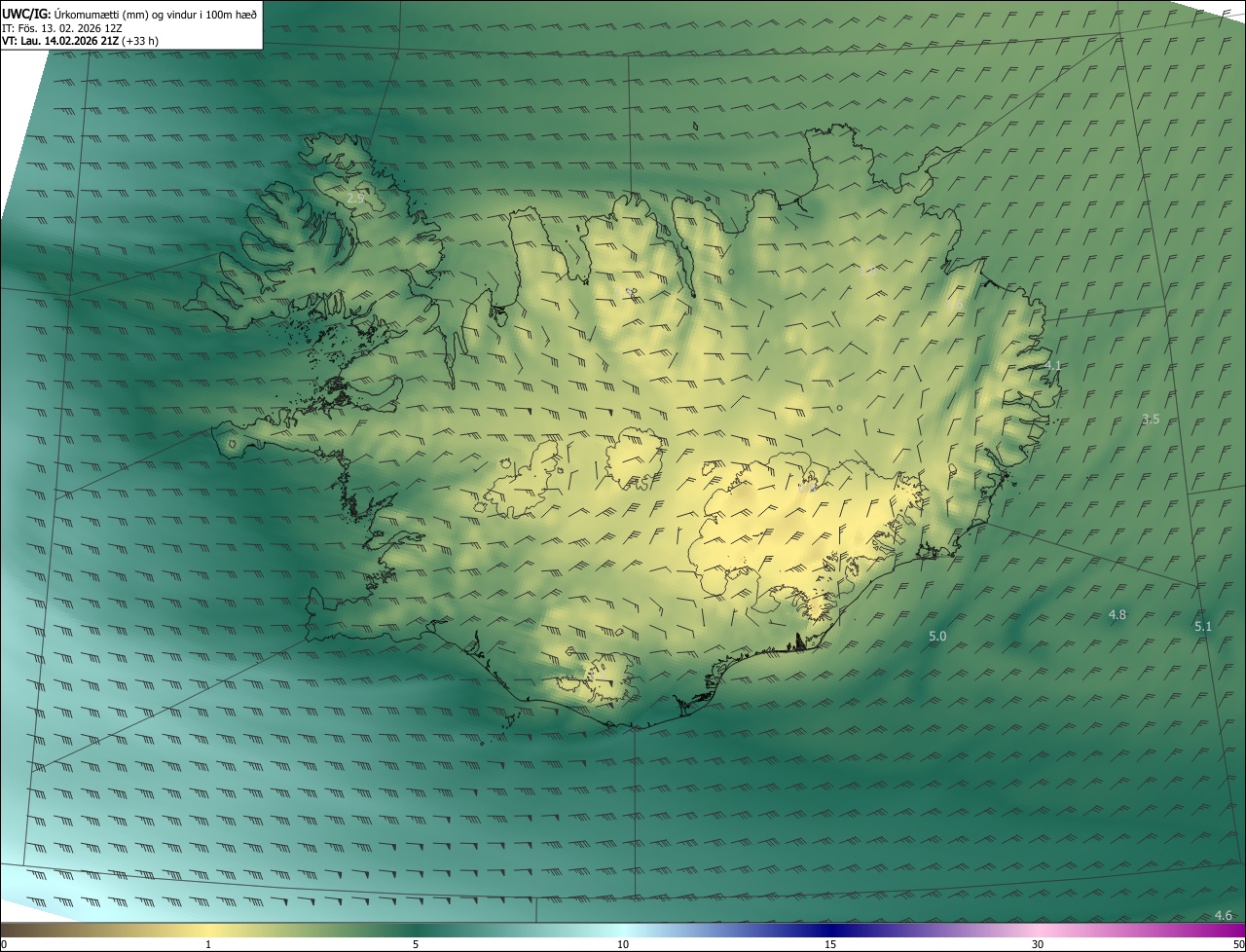Click the 5.0 value label south-east of Iceland

(x=937, y=636)
